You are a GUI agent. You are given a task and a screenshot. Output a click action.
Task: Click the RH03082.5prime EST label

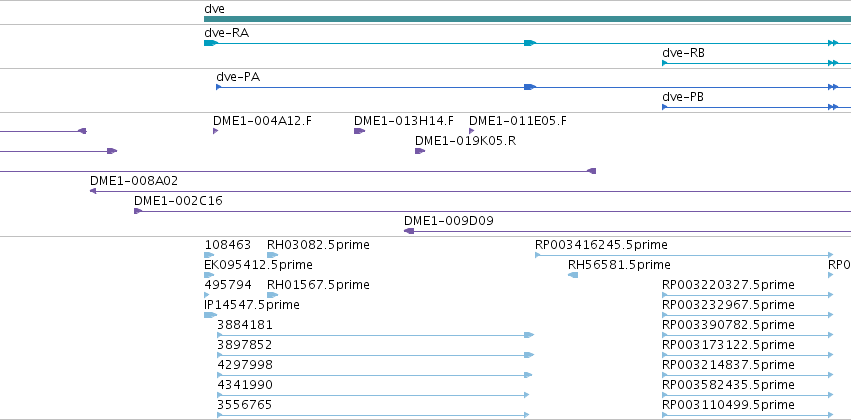[x=318, y=245]
